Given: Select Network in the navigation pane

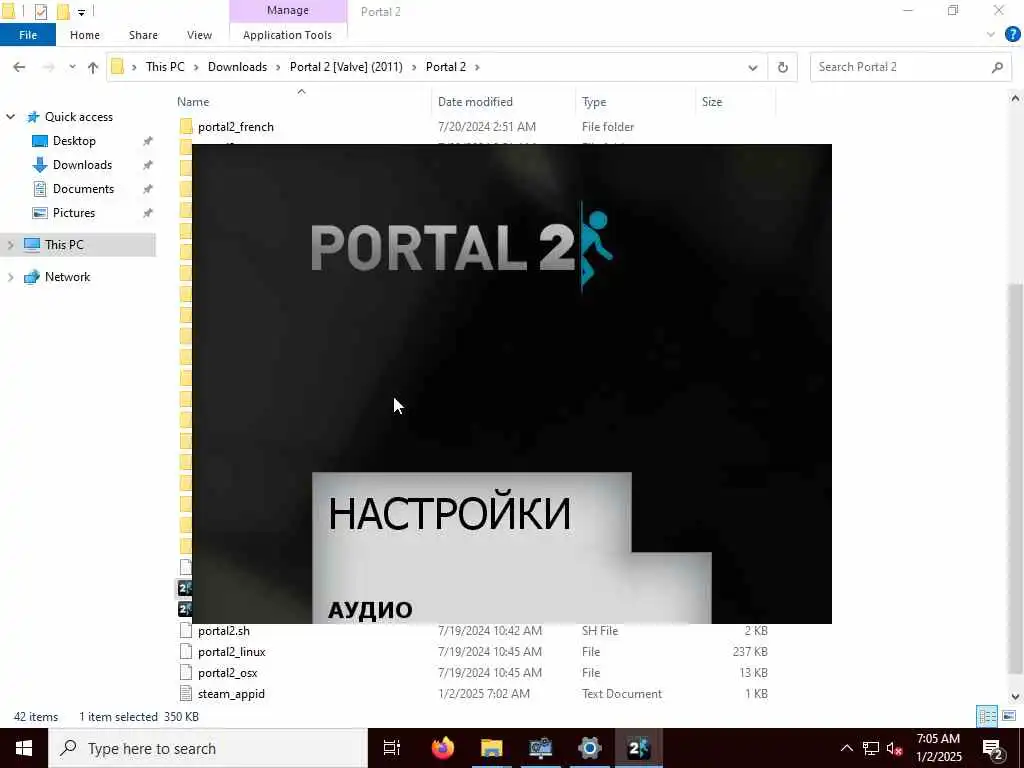Looking at the screenshot, I should pos(67,277).
